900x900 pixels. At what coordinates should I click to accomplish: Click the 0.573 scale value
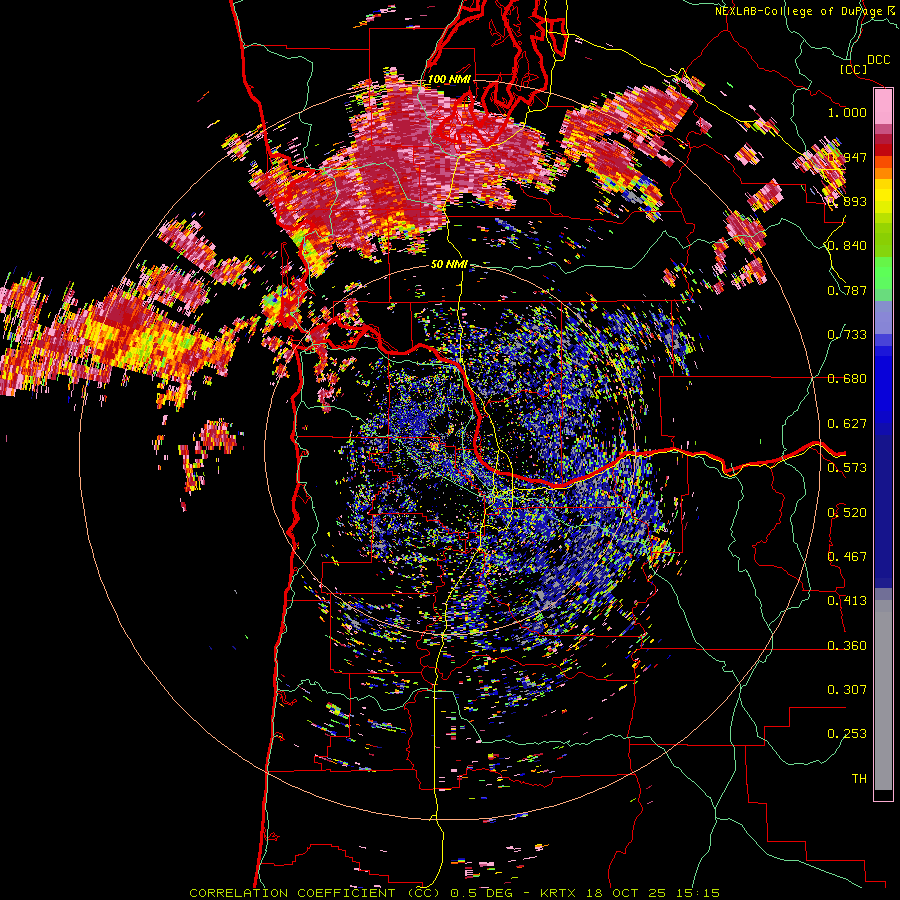pyautogui.click(x=847, y=468)
